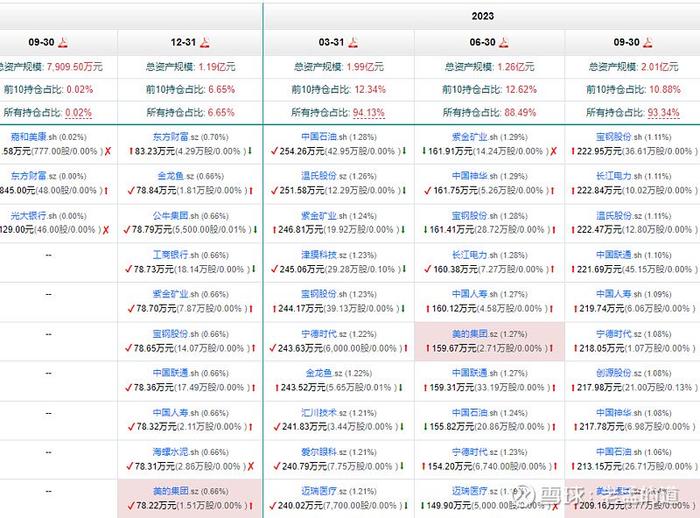Viewport: 700px width, 518px height.
Task: Open 金龙鱼 link in the 03-31 column
Action: pyautogui.click(x=319, y=373)
